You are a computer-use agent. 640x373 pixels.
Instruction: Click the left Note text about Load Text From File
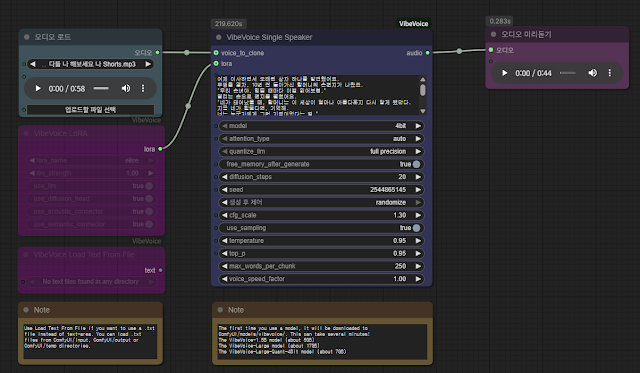[x=90, y=337]
